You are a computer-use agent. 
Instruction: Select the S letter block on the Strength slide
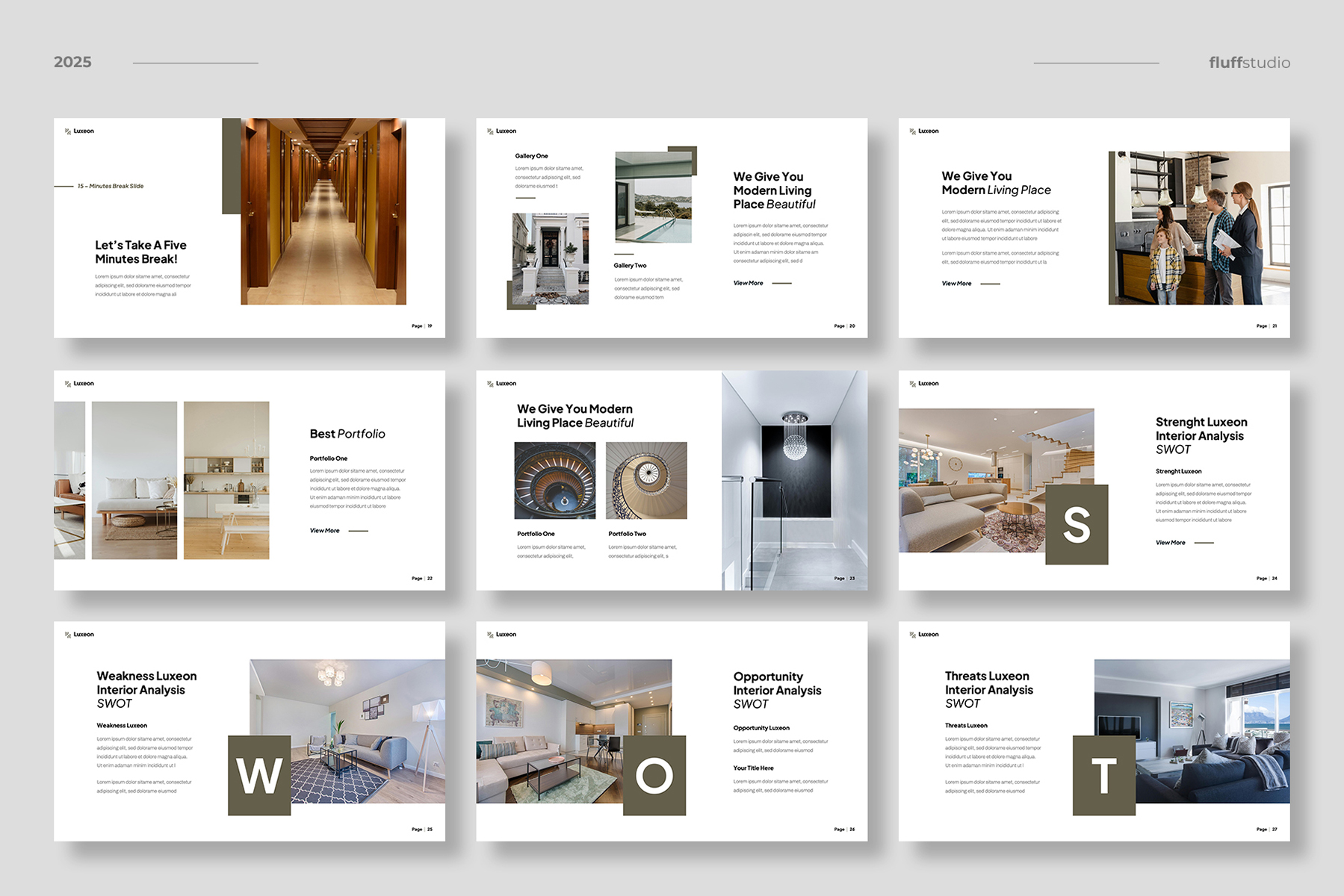(1077, 525)
